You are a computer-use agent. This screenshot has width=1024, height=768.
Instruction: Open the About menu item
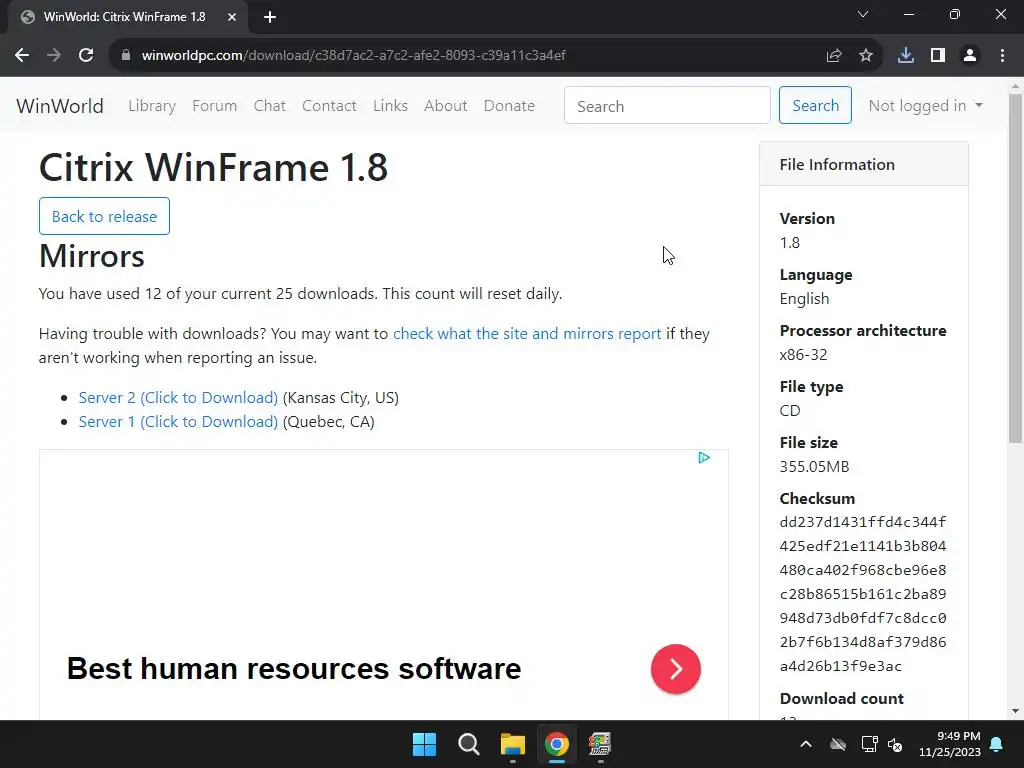click(445, 106)
